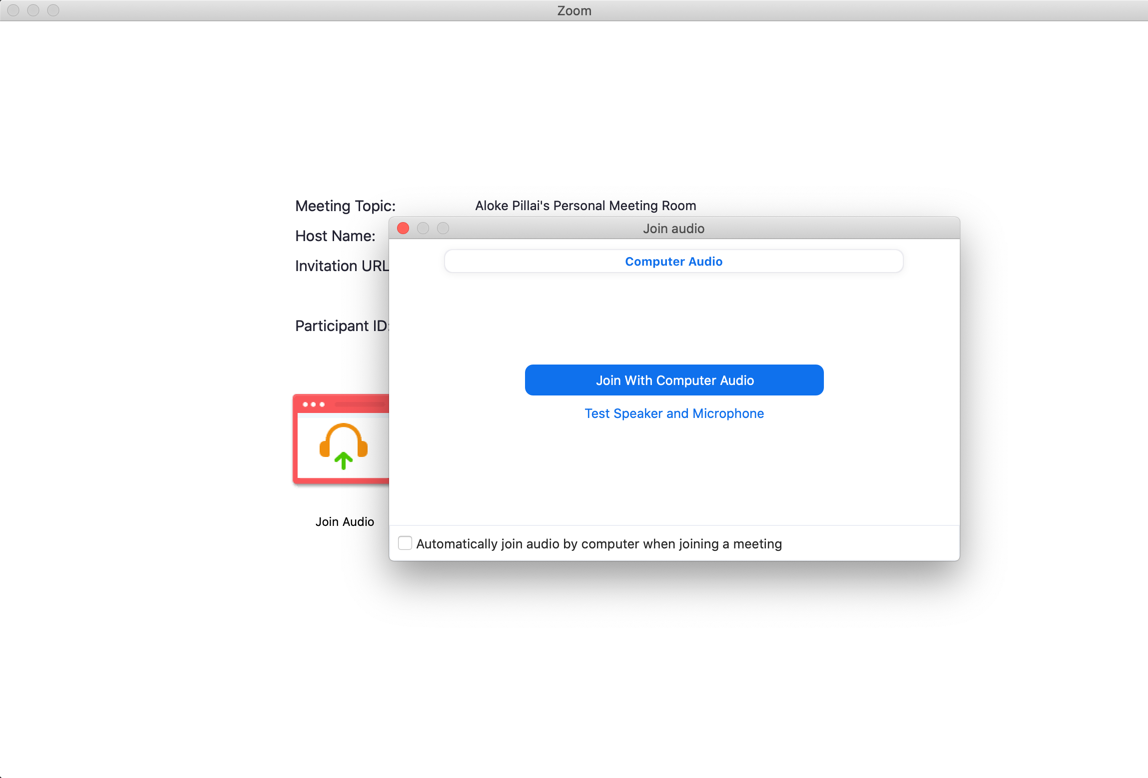Close the Join audio dialog via red button

[x=403, y=228]
